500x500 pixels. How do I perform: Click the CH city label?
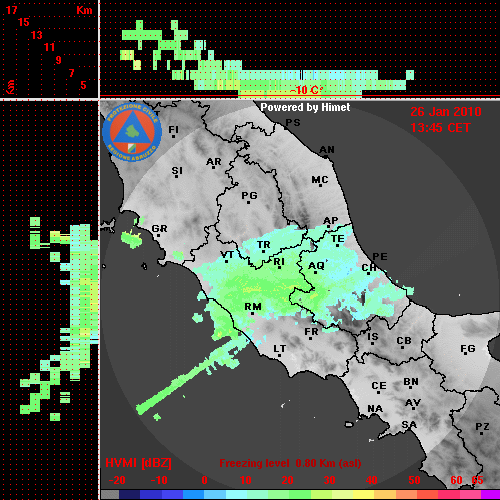coord(369,267)
